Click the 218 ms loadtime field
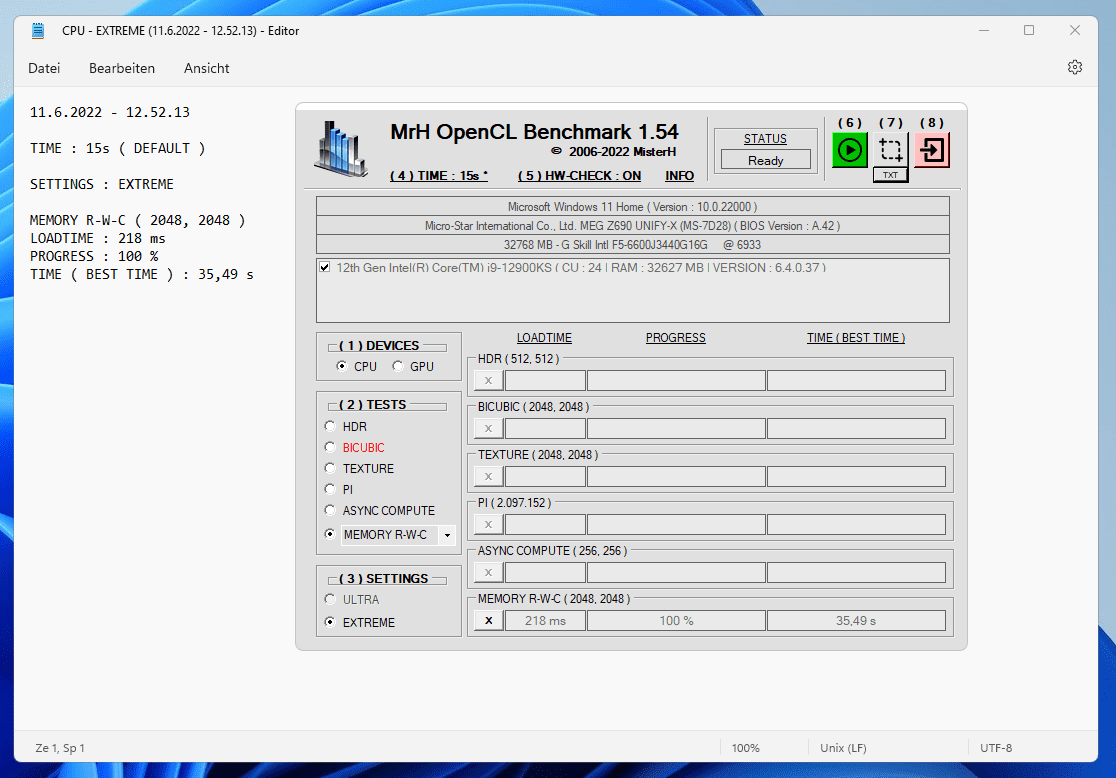Viewport: 1116px width, 778px height. click(x=545, y=621)
